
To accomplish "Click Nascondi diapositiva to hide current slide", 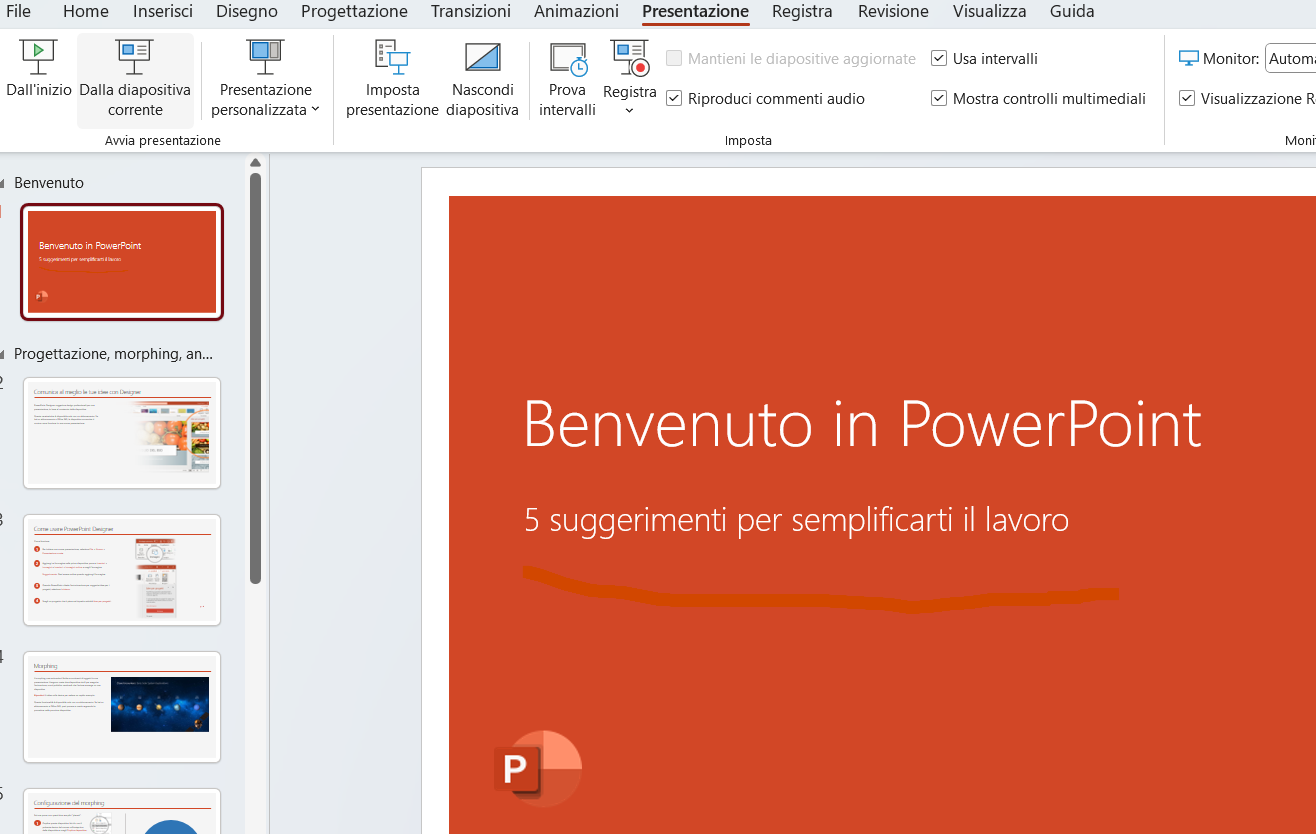I will [483, 78].
